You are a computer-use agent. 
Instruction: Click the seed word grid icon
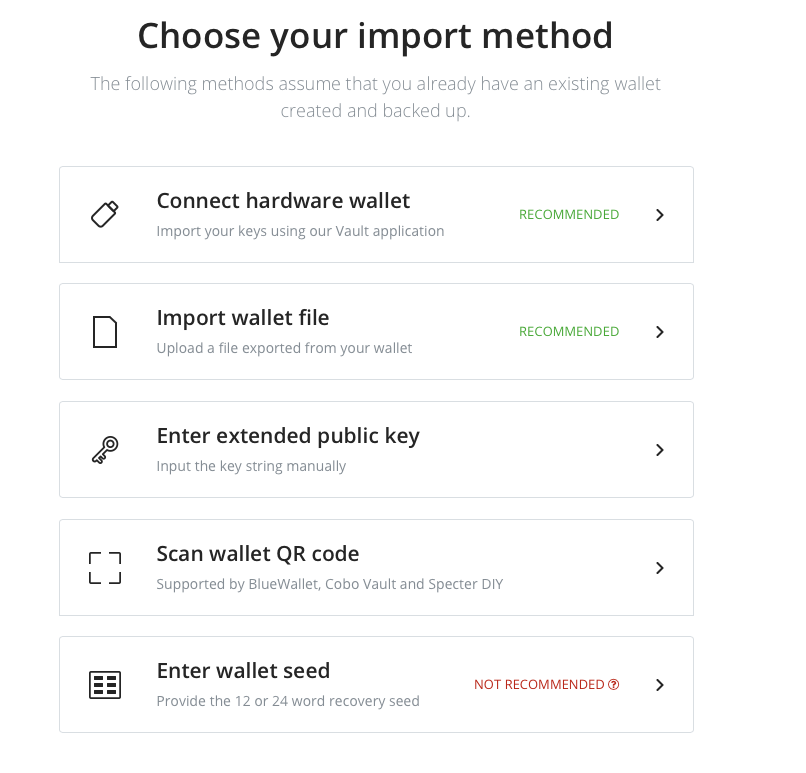point(105,685)
